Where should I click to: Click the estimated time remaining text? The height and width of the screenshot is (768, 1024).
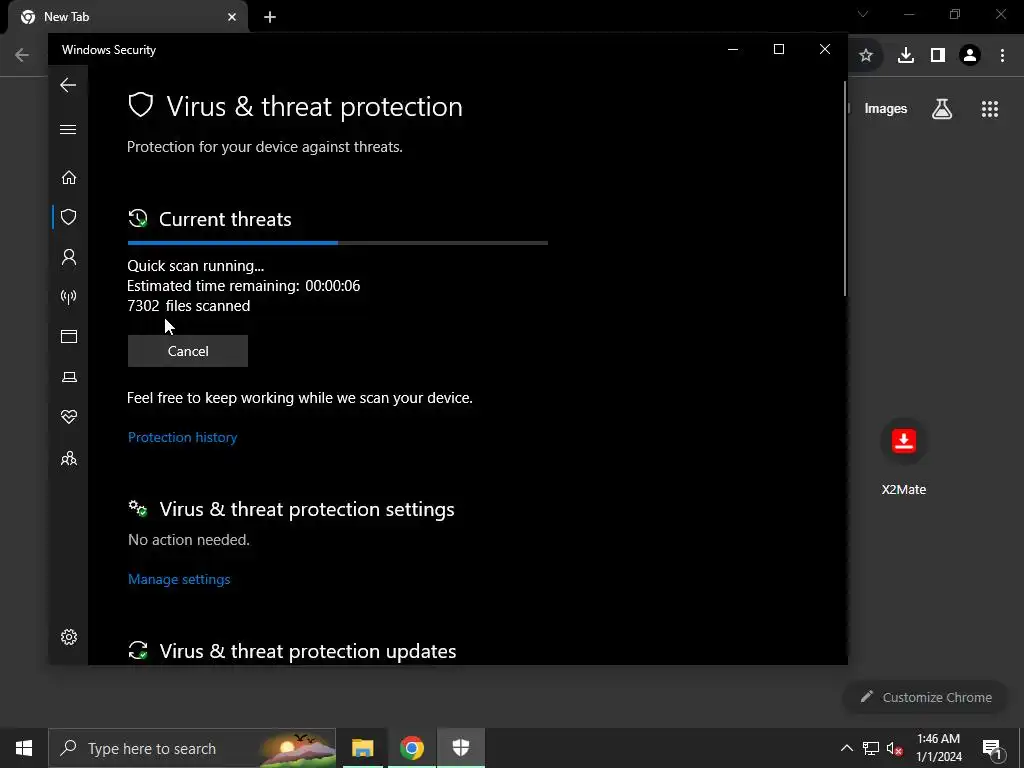(244, 286)
